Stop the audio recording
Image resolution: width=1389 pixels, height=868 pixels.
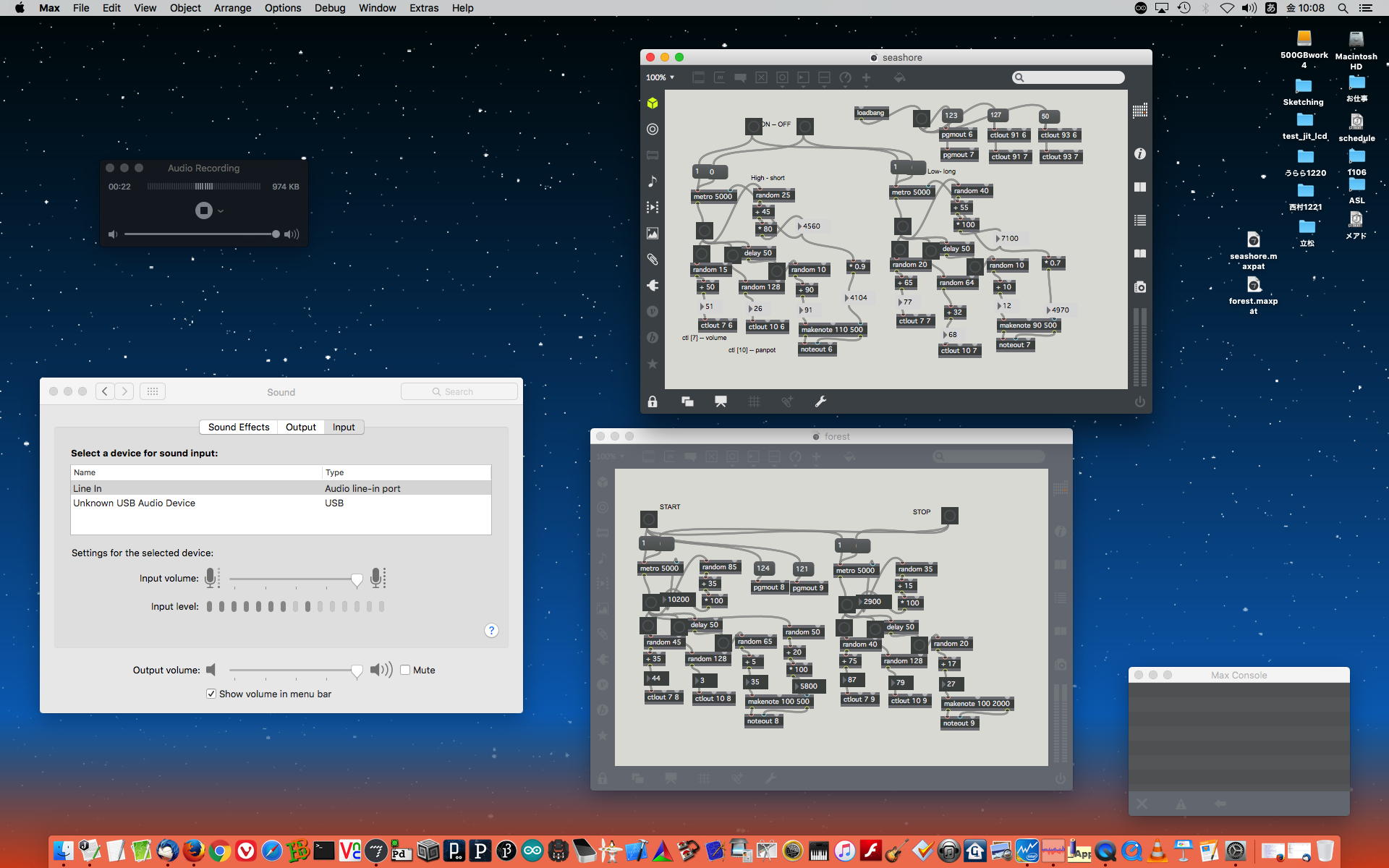point(203,210)
